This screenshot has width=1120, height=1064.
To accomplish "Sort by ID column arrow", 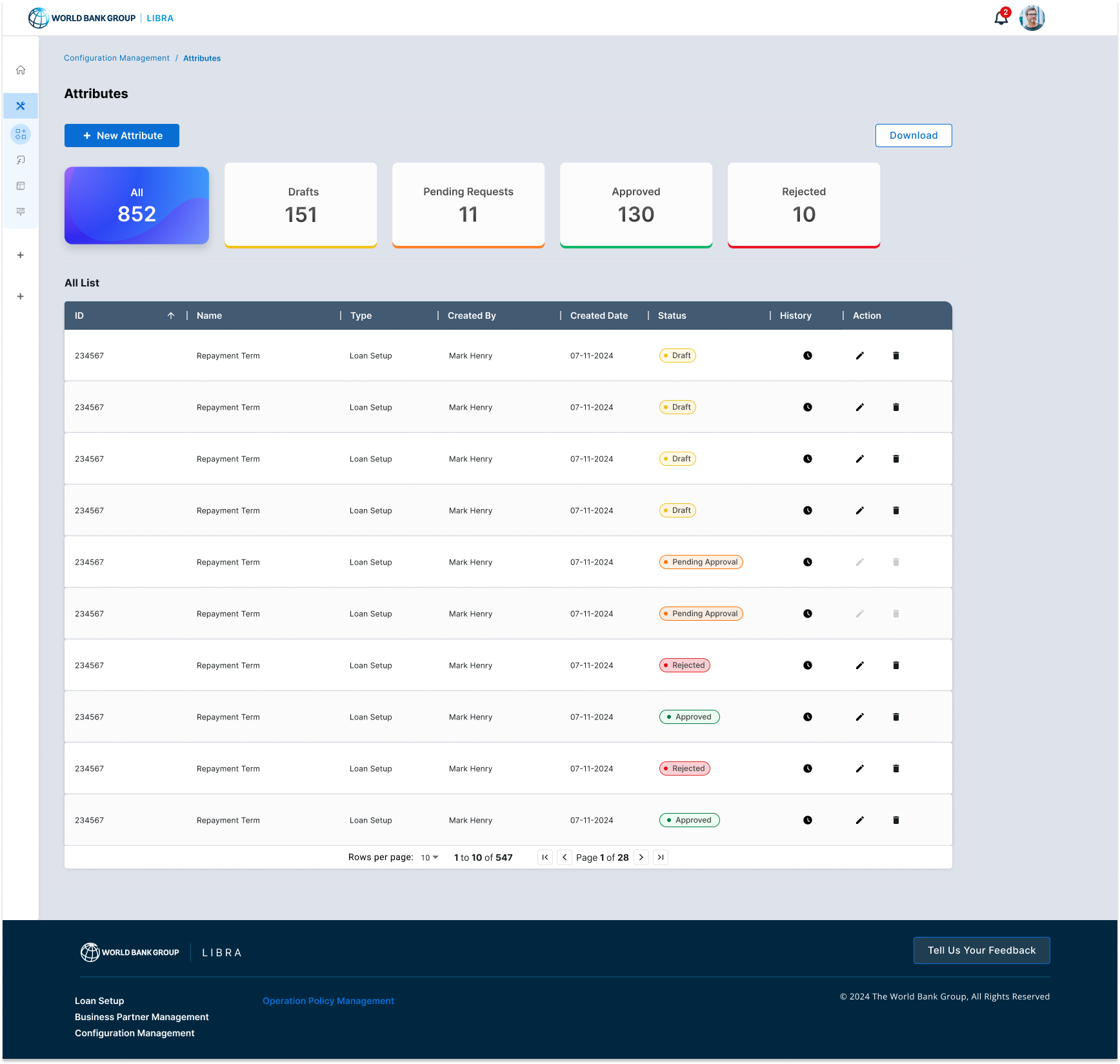I will coord(171,316).
